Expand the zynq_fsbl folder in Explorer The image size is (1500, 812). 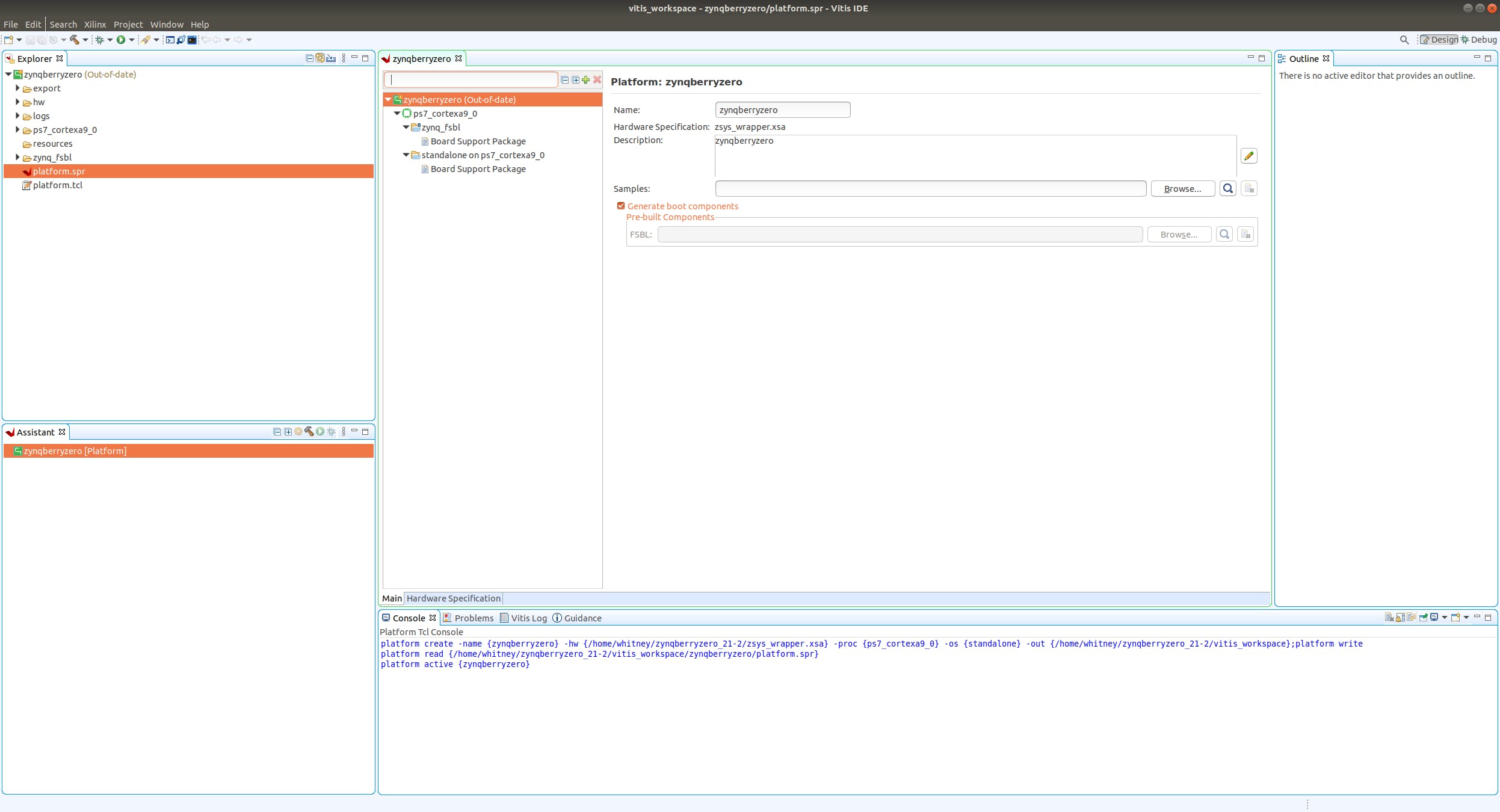17,157
